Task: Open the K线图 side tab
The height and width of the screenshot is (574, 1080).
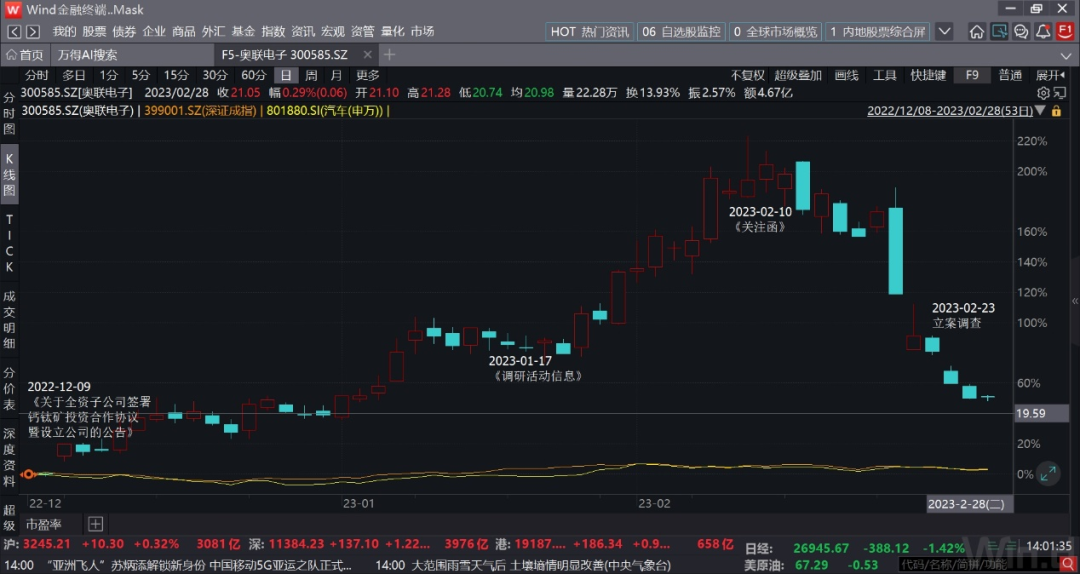Action: point(10,174)
